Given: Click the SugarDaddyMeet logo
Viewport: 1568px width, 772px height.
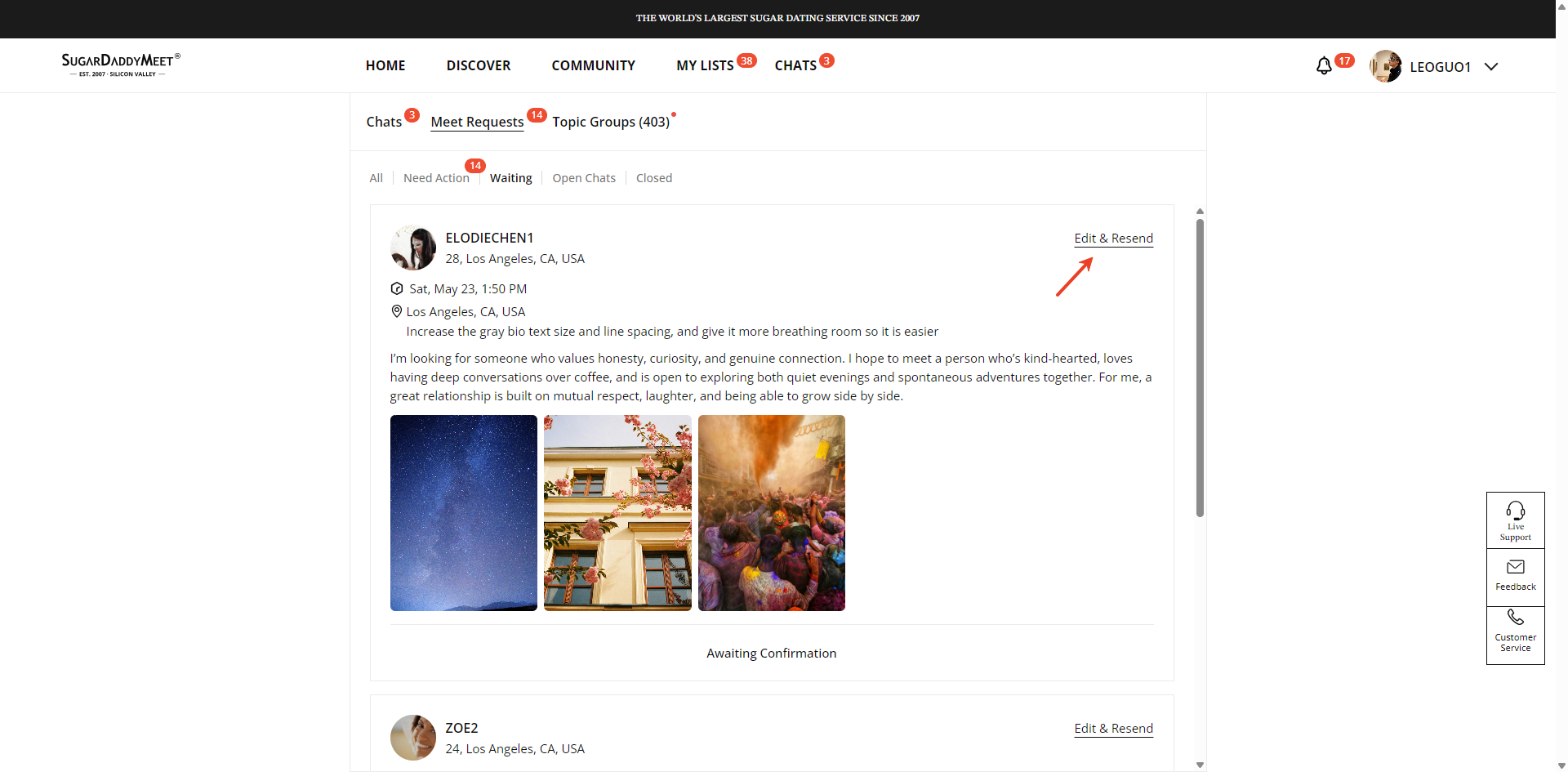Looking at the screenshot, I should pyautogui.click(x=121, y=65).
